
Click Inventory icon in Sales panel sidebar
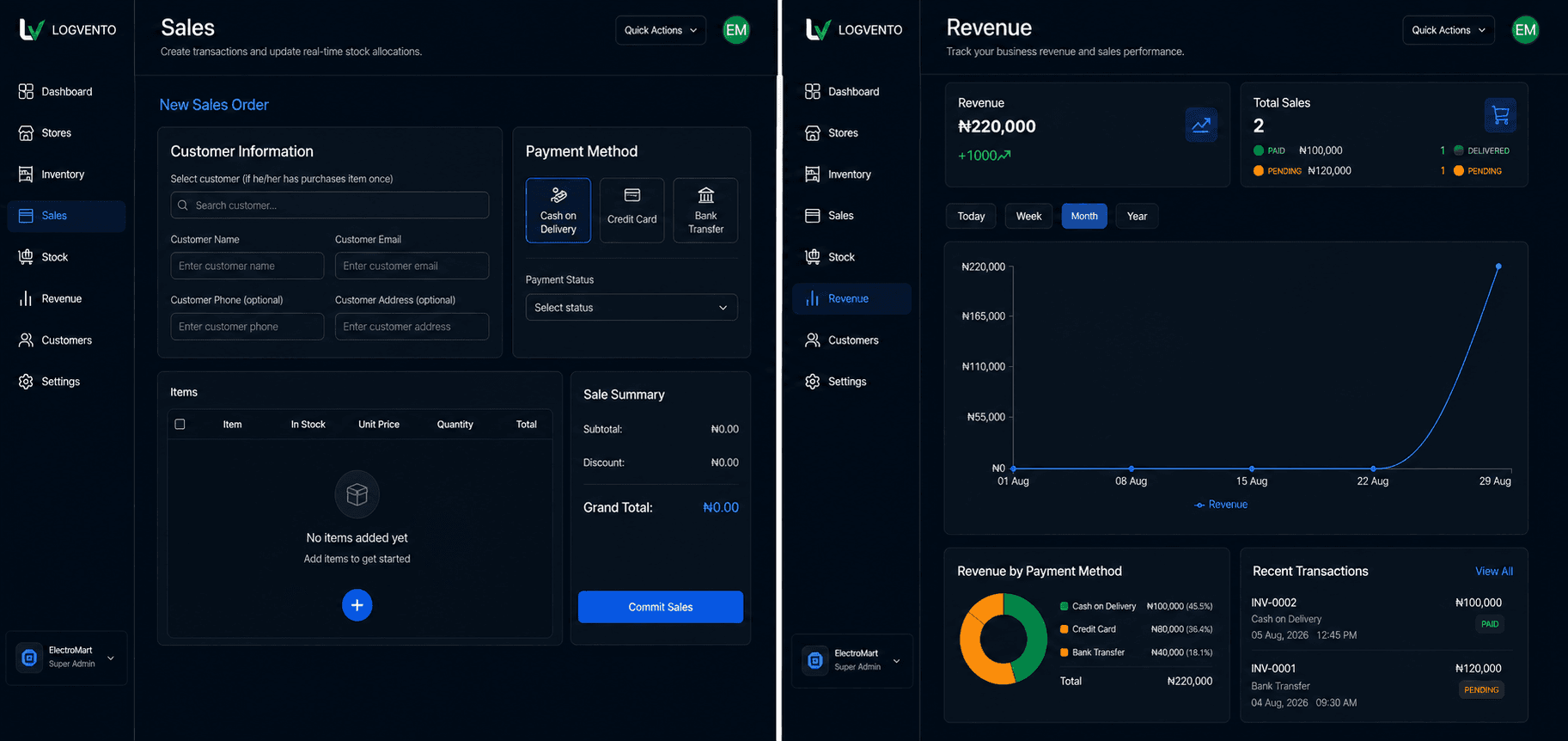[x=26, y=174]
